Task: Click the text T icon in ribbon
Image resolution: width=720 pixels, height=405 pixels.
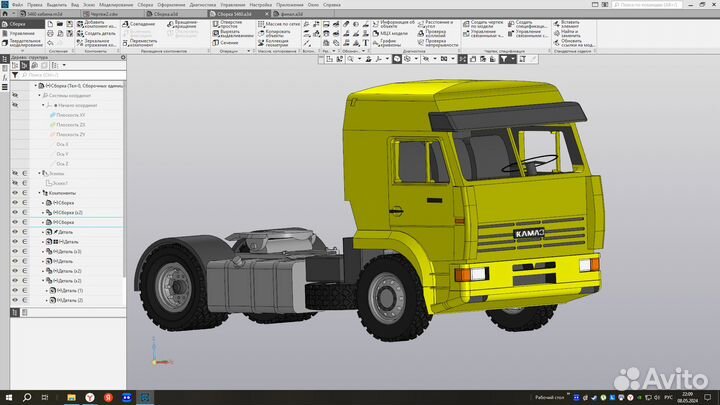Action: pyautogui.click(x=366, y=43)
